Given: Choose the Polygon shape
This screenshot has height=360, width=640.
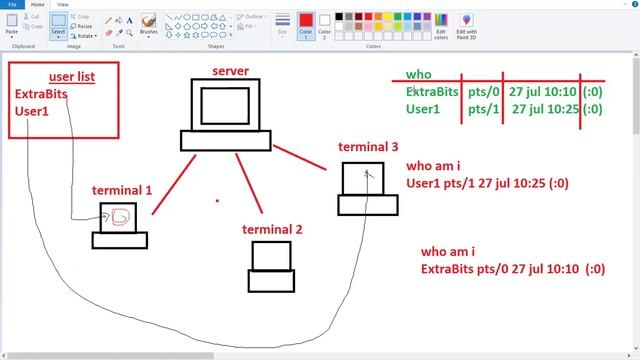Looking at the screenshot, I should tap(214, 18).
